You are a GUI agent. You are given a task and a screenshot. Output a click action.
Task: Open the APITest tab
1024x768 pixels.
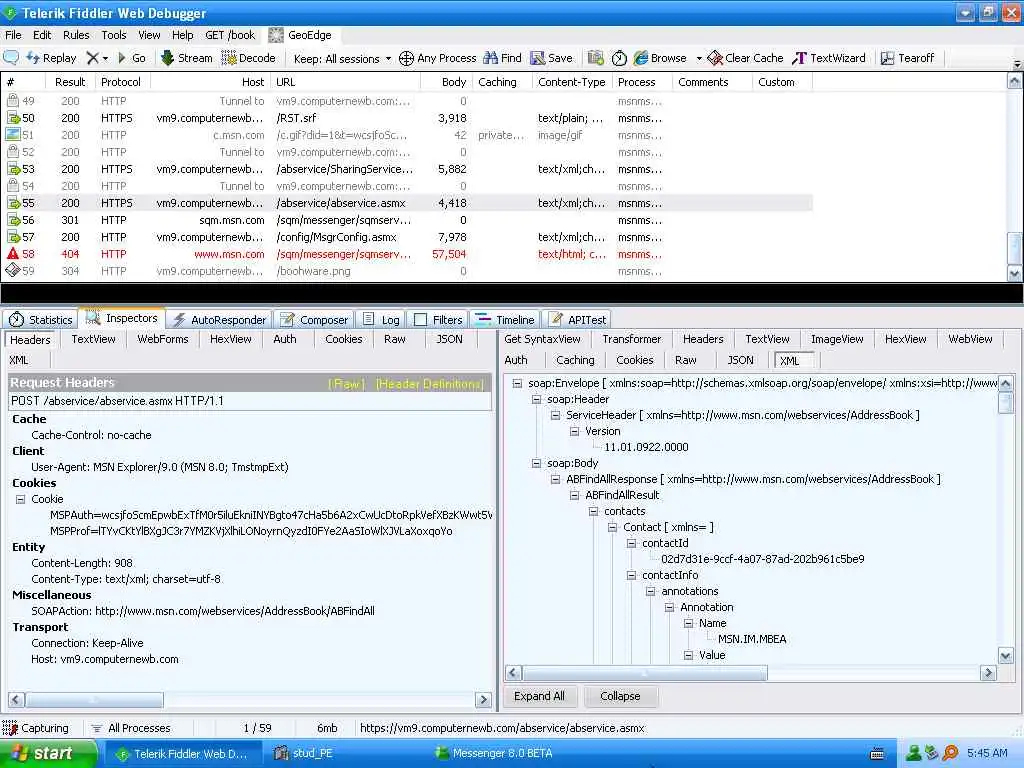click(577, 320)
